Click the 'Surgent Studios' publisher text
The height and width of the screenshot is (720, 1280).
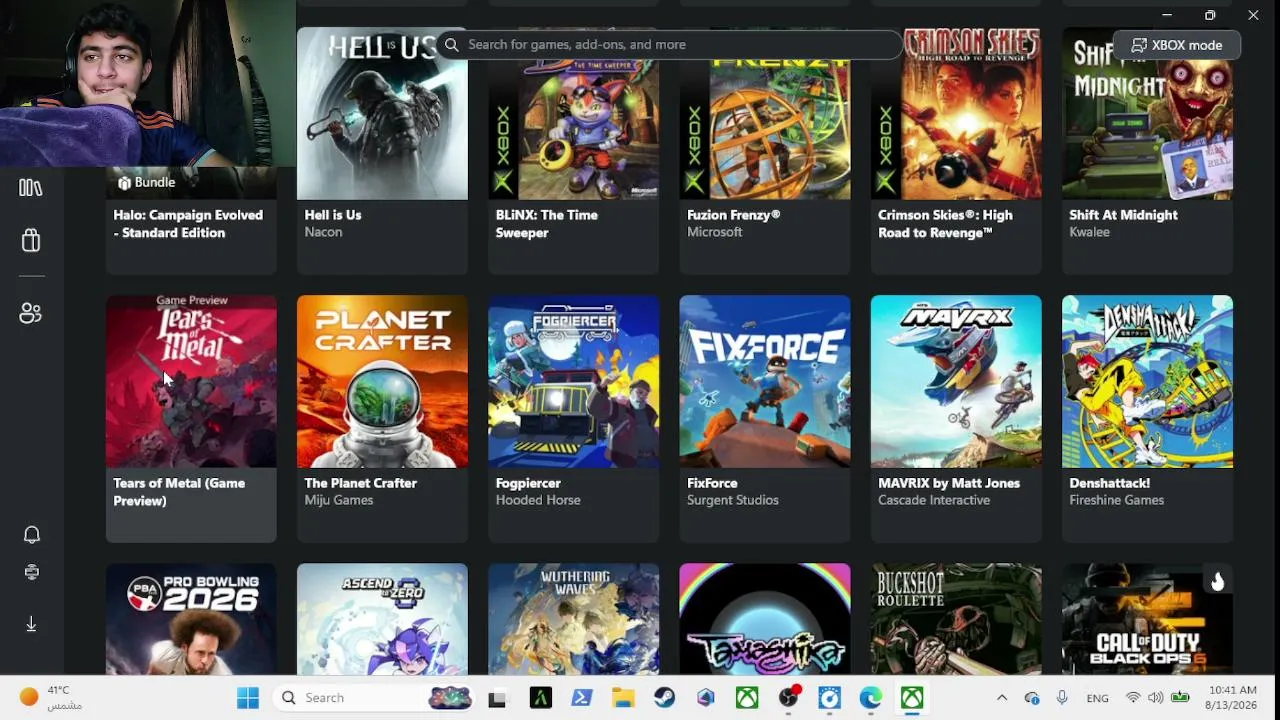click(732, 500)
